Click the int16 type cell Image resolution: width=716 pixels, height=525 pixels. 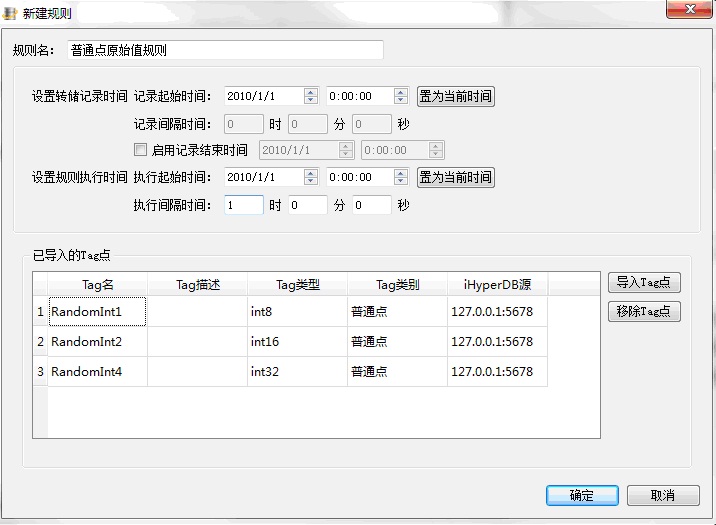[x=297, y=341]
